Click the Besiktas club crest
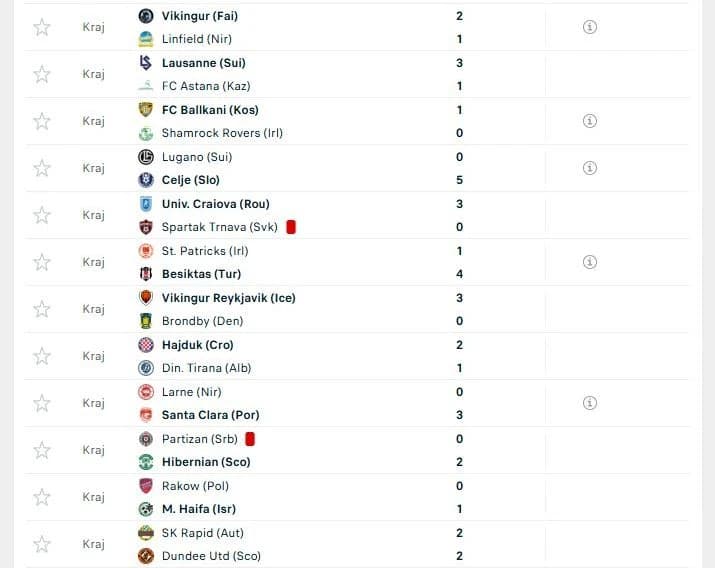715x568 pixels. click(x=145, y=274)
